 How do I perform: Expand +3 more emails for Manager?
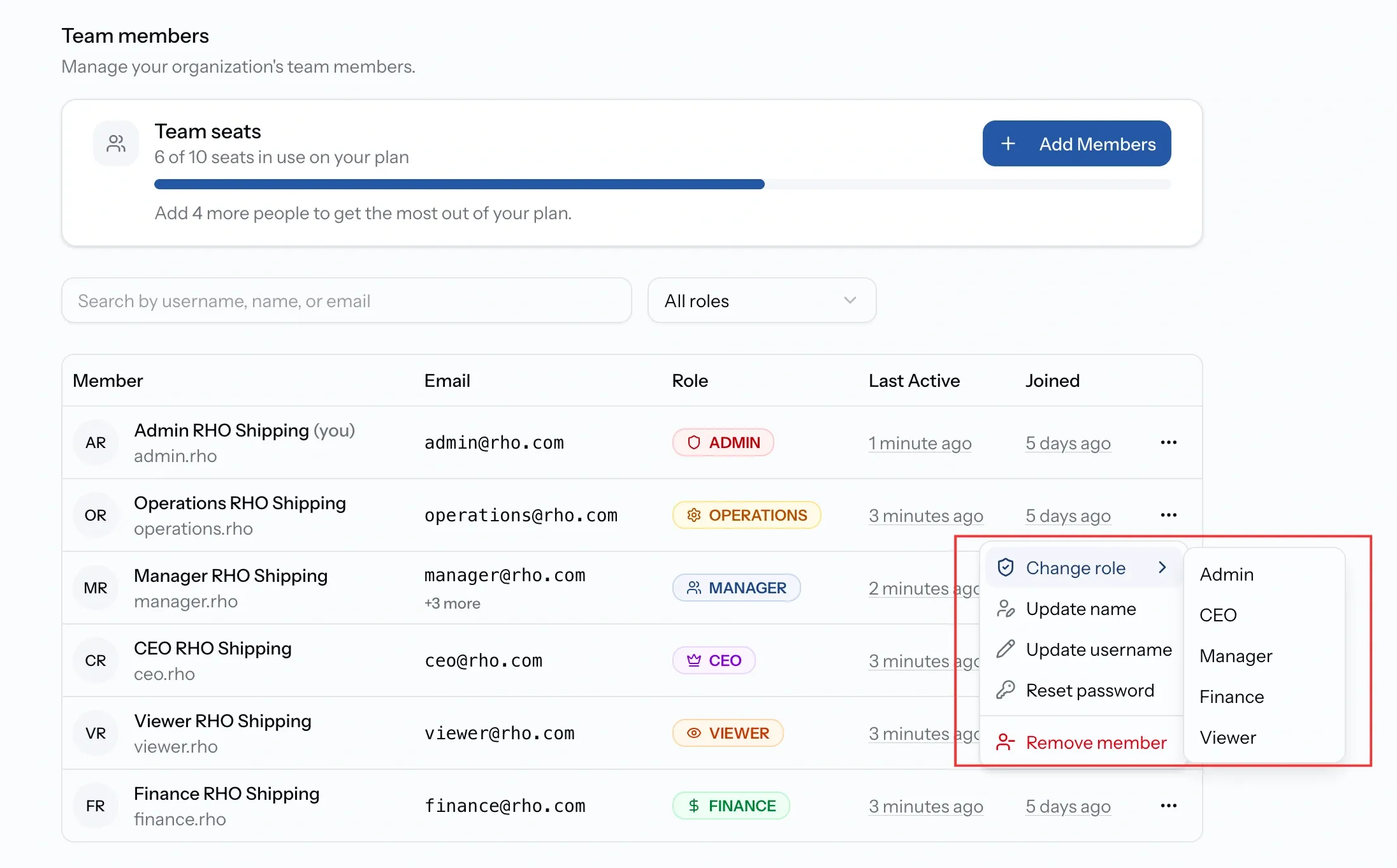[452, 603]
